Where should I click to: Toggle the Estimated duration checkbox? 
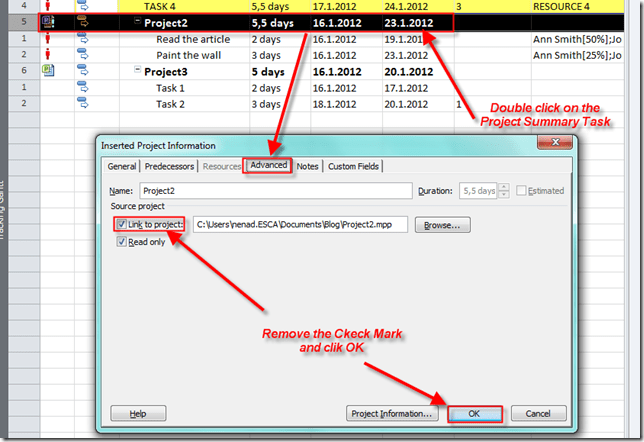coord(522,191)
